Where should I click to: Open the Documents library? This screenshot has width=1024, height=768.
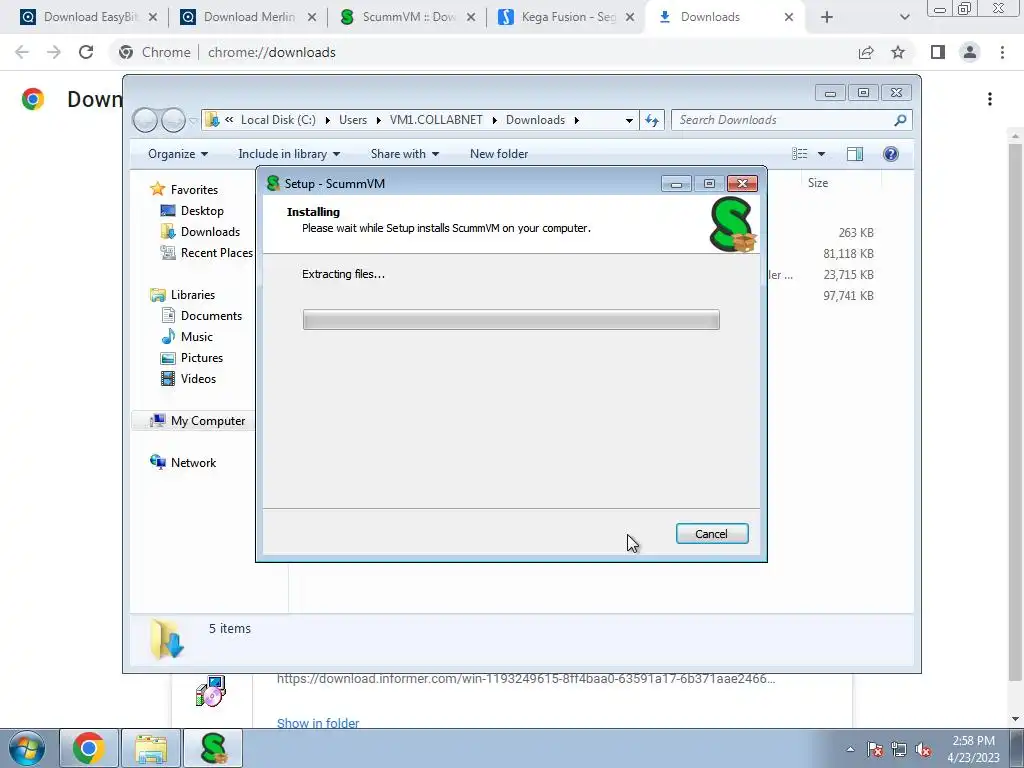[211, 315]
